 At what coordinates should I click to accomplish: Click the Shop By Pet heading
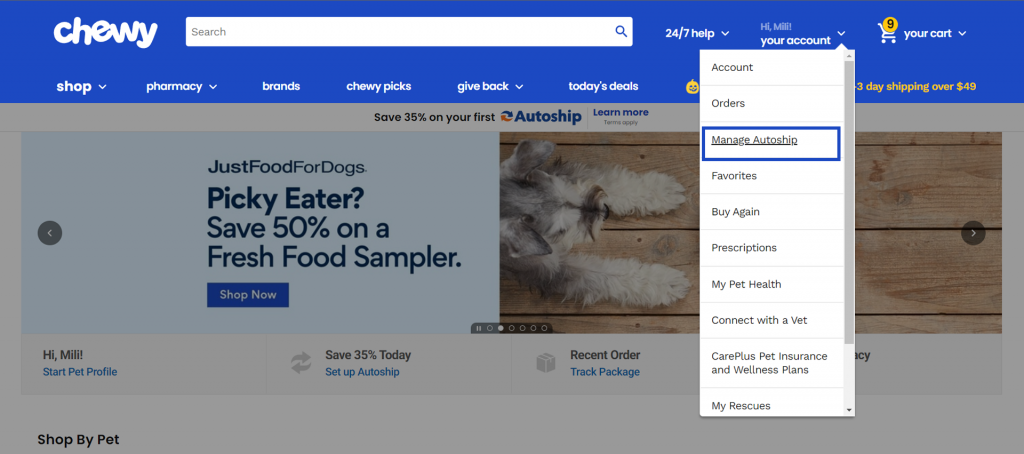(78, 440)
